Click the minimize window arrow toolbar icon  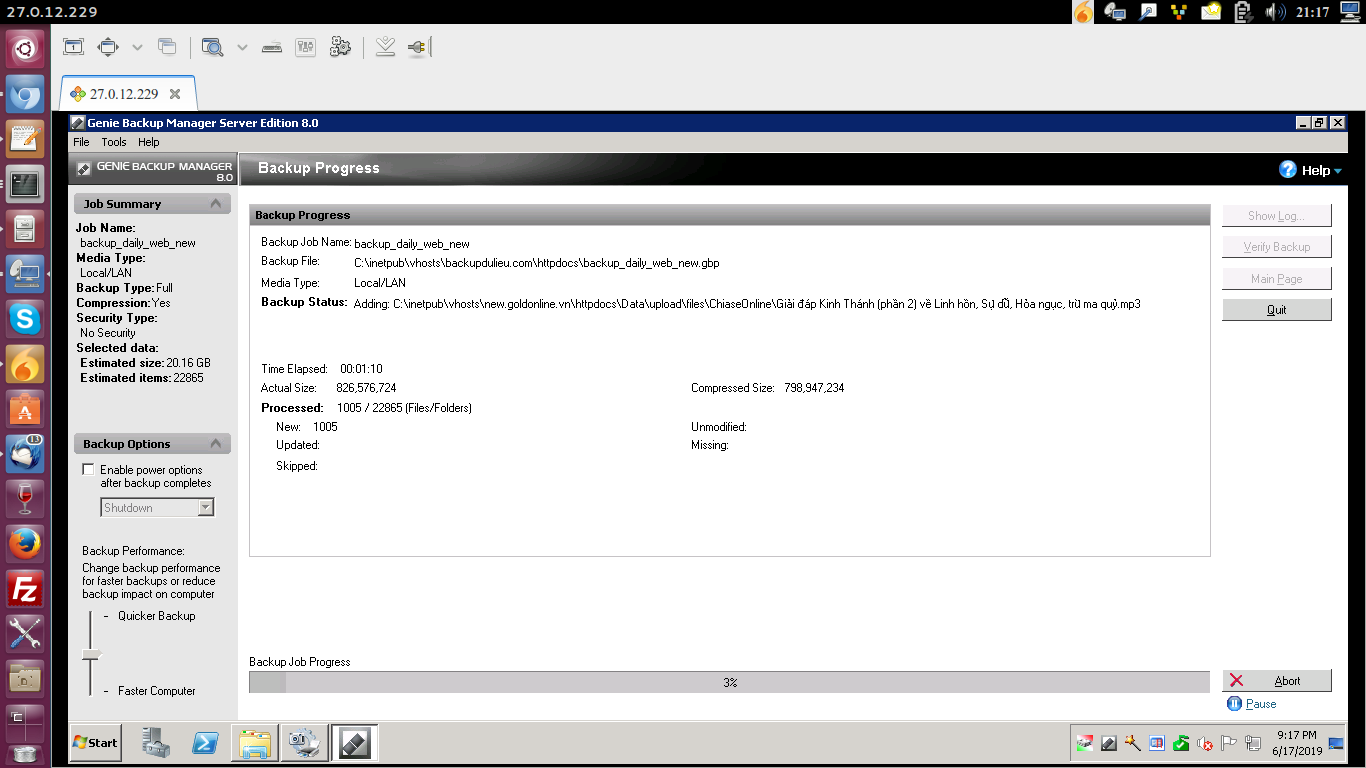385,47
